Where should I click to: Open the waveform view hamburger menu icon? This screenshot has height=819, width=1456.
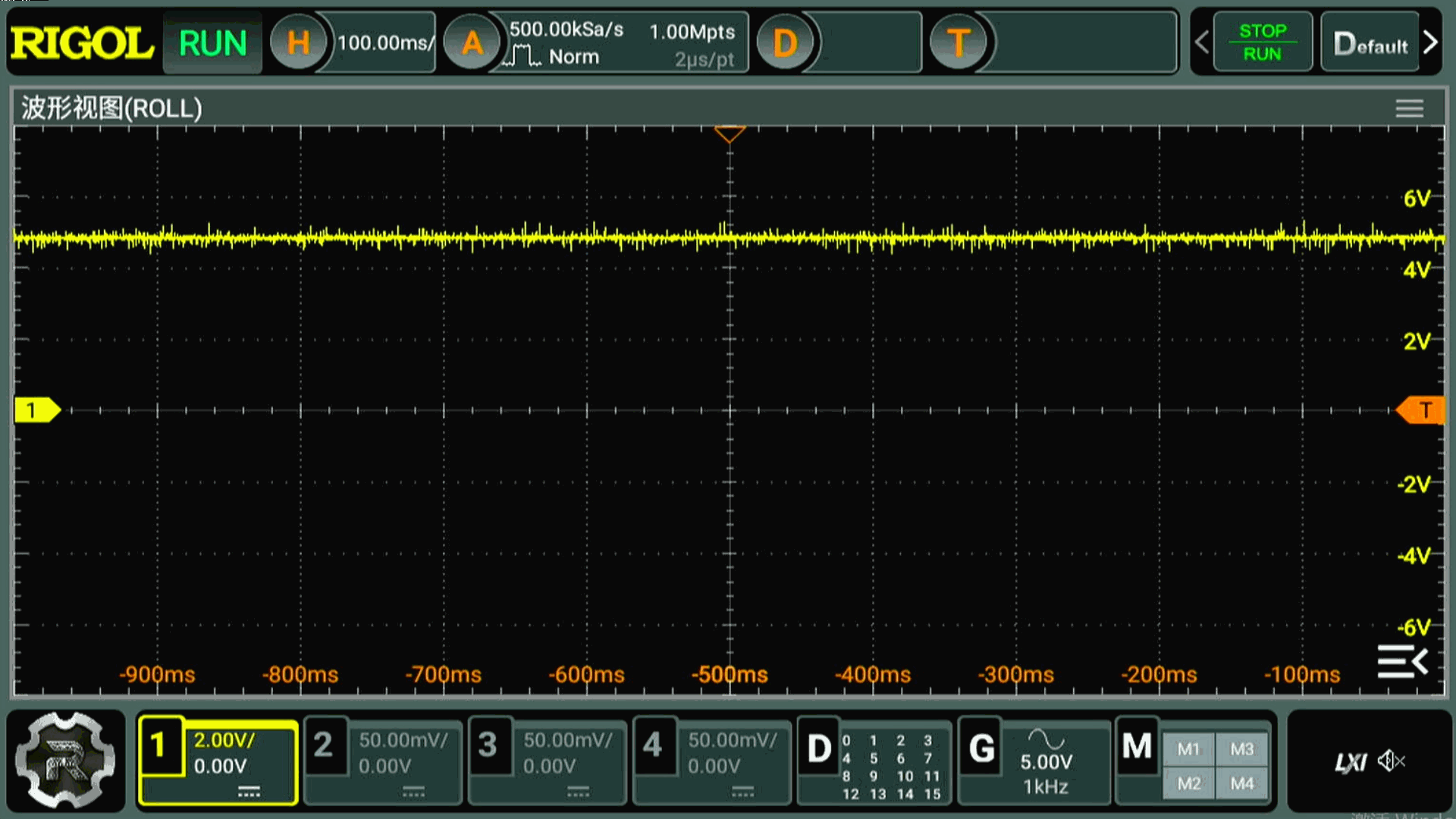tap(1409, 108)
